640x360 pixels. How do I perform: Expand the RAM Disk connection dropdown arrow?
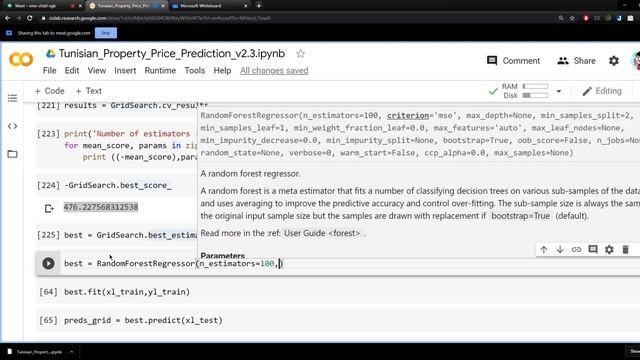click(559, 91)
